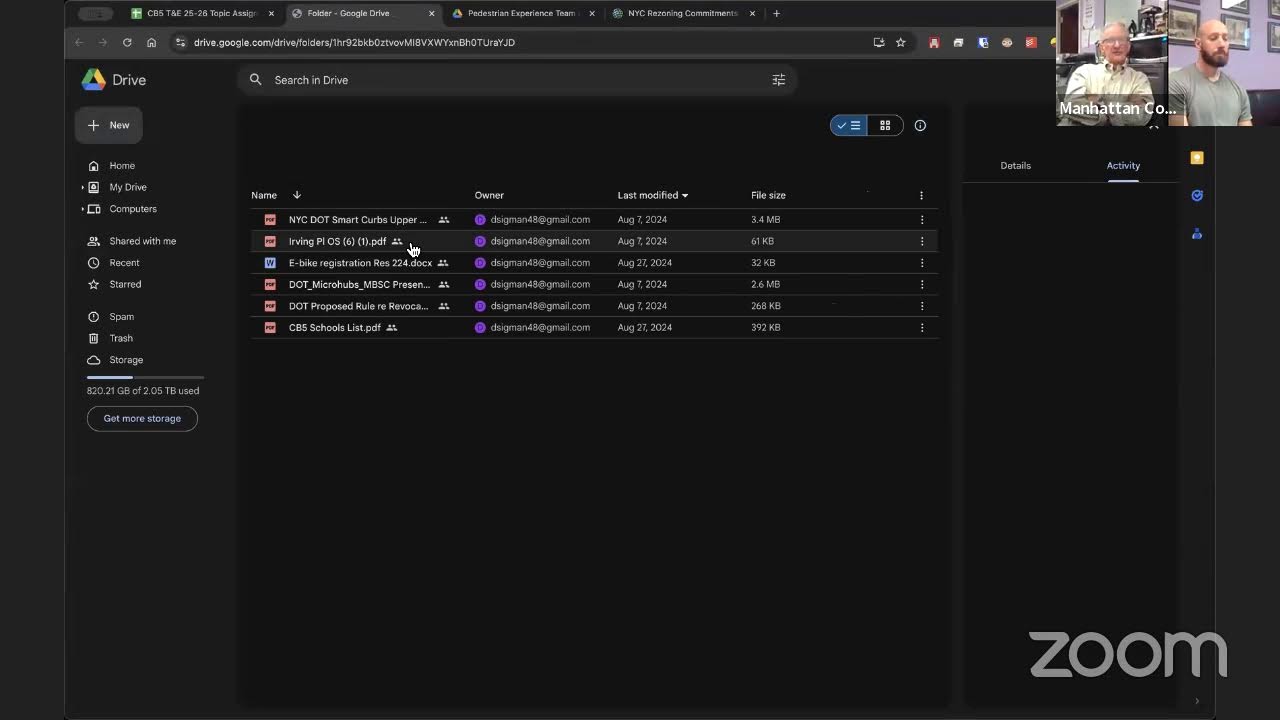Click shared icon beside CB5 Schools List.pdf
The image size is (1280, 720).
[x=392, y=328]
